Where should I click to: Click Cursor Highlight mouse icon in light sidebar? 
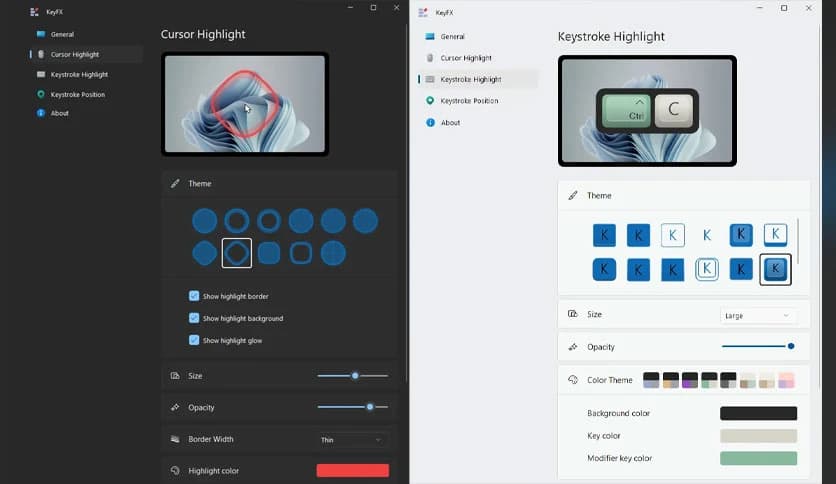(430, 58)
